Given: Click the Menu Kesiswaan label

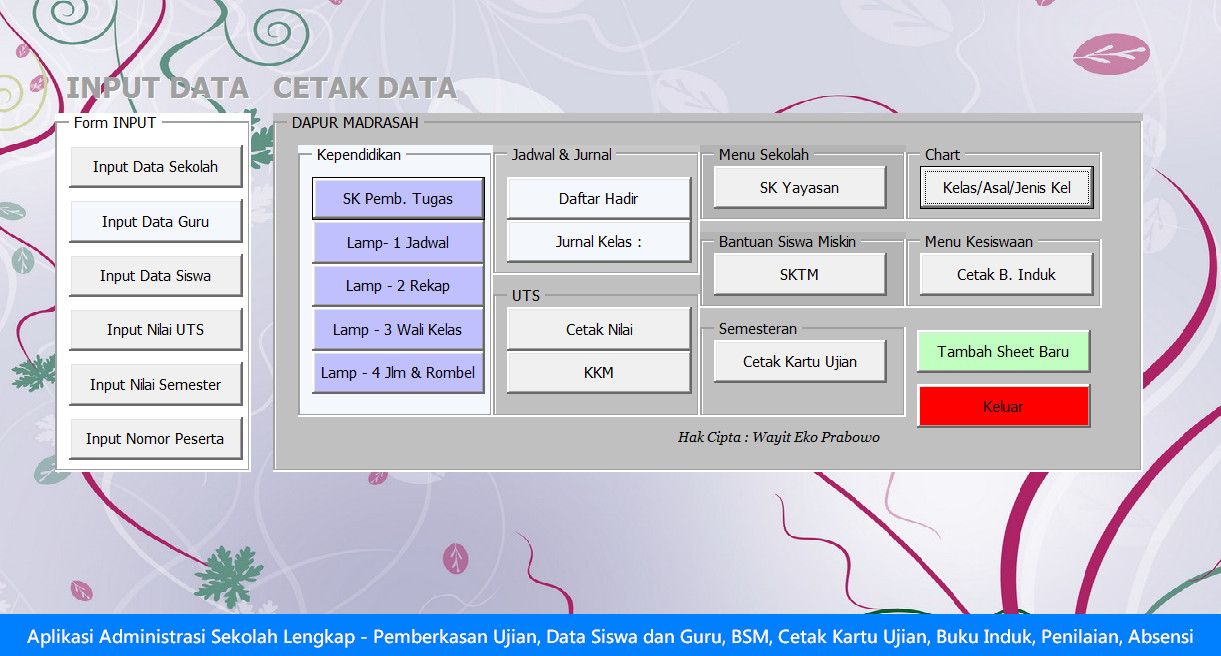Looking at the screenshot, I should 979,242.
